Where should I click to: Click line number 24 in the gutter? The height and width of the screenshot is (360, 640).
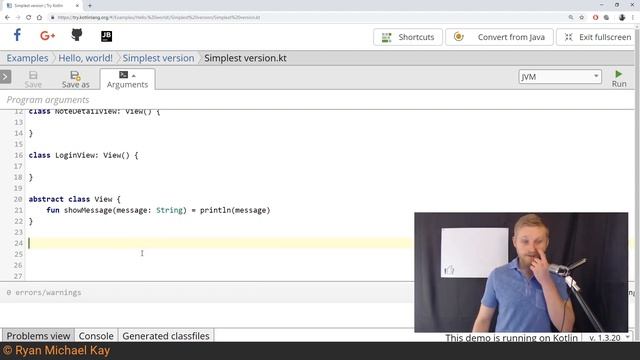(x=18, y=243)
